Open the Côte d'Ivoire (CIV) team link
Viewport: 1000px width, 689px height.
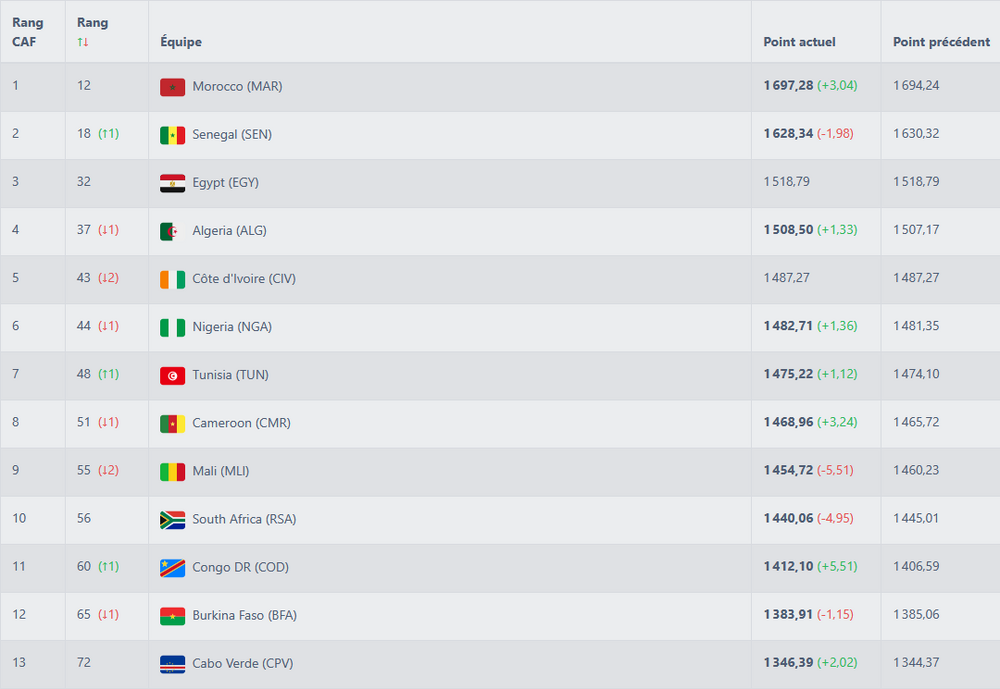point(244,279)
